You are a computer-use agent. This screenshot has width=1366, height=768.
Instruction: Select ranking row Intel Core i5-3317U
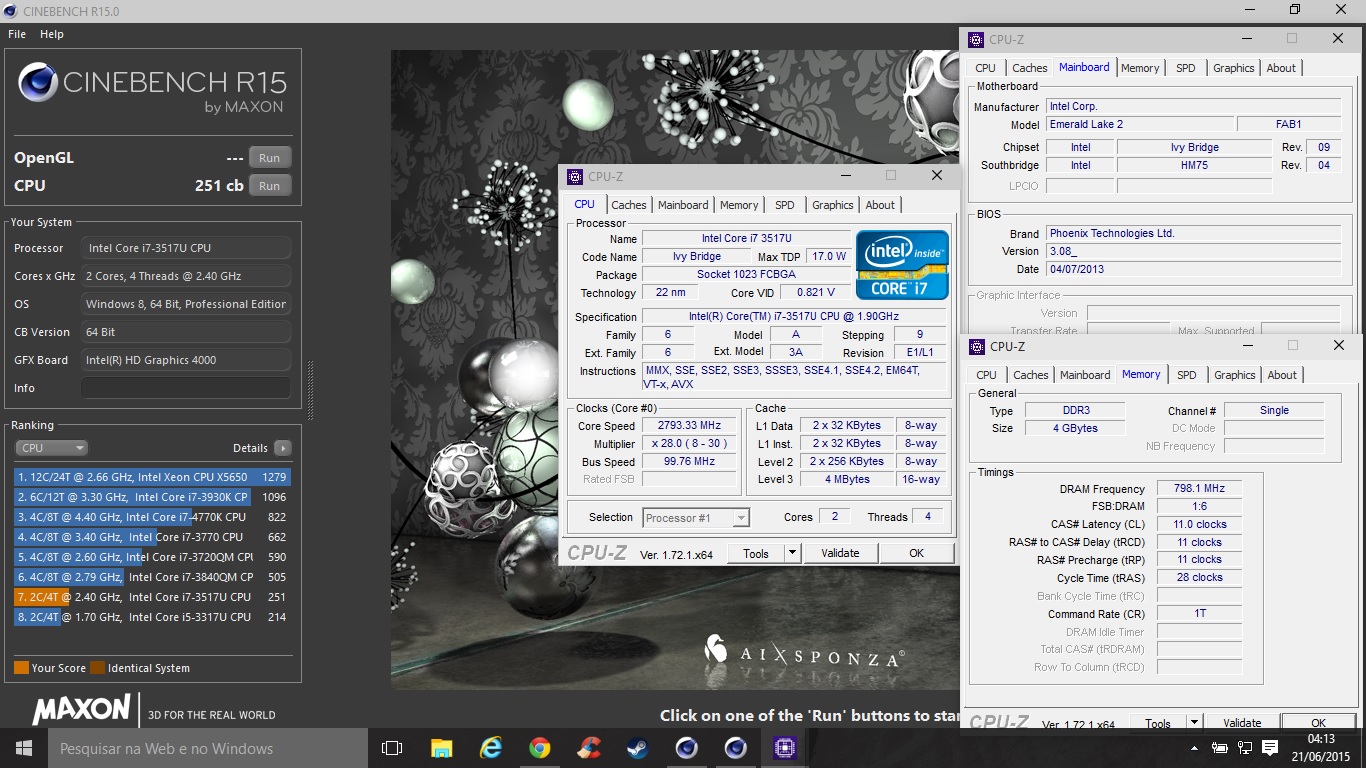point(153,617)
